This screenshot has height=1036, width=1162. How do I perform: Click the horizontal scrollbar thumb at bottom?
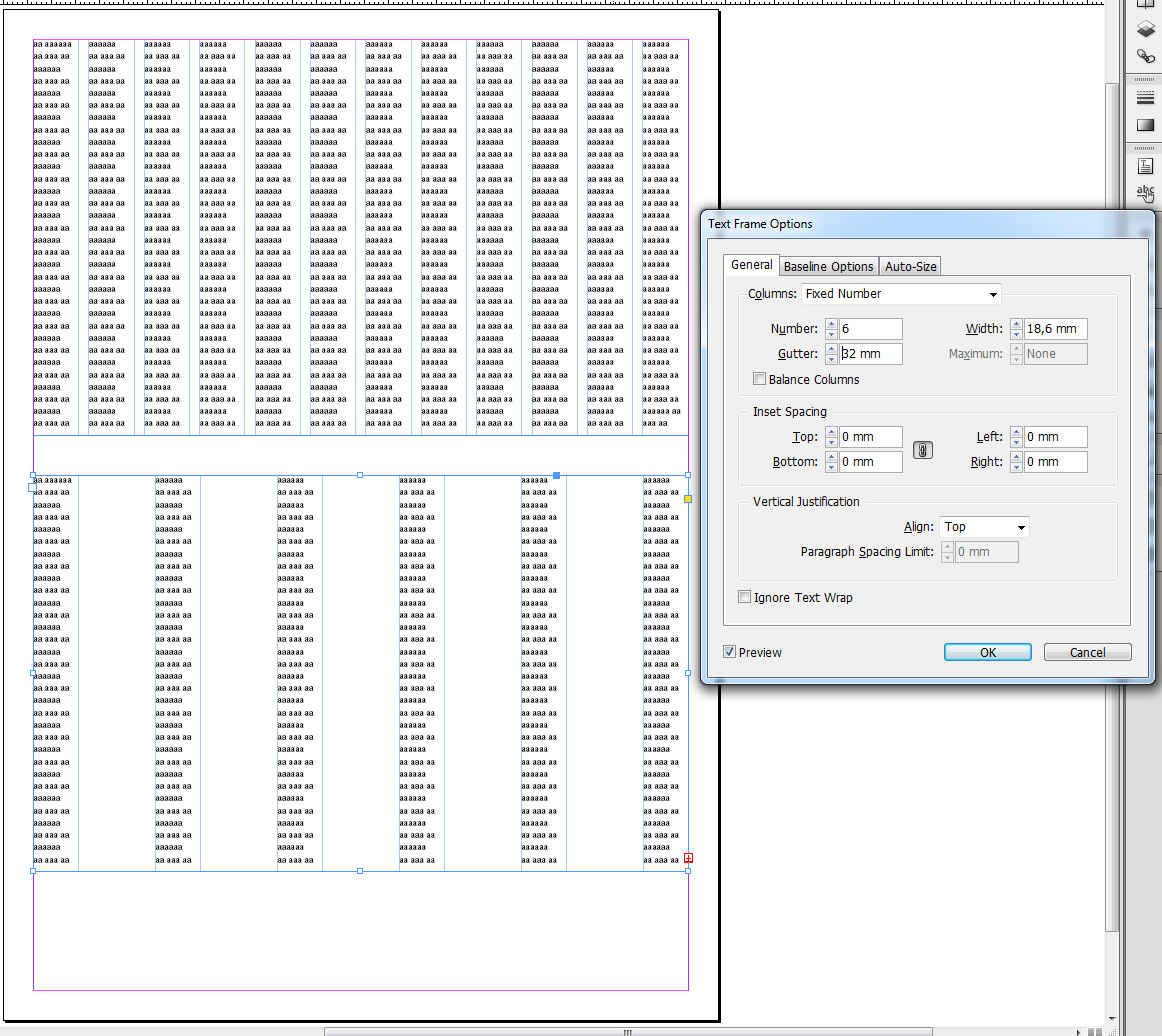click(628, 1032)
